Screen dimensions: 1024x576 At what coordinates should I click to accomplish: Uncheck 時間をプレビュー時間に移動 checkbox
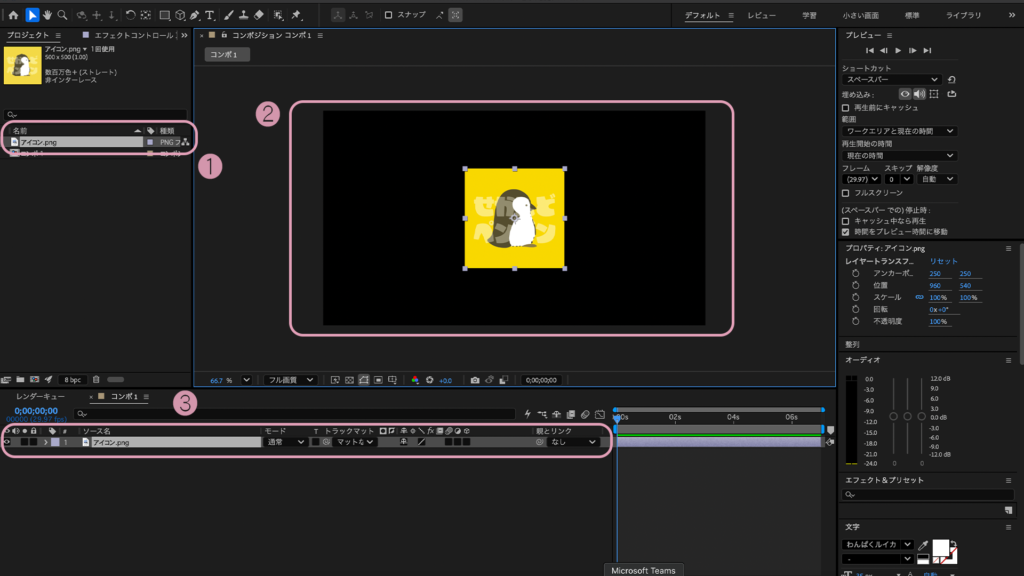(846, 232)
